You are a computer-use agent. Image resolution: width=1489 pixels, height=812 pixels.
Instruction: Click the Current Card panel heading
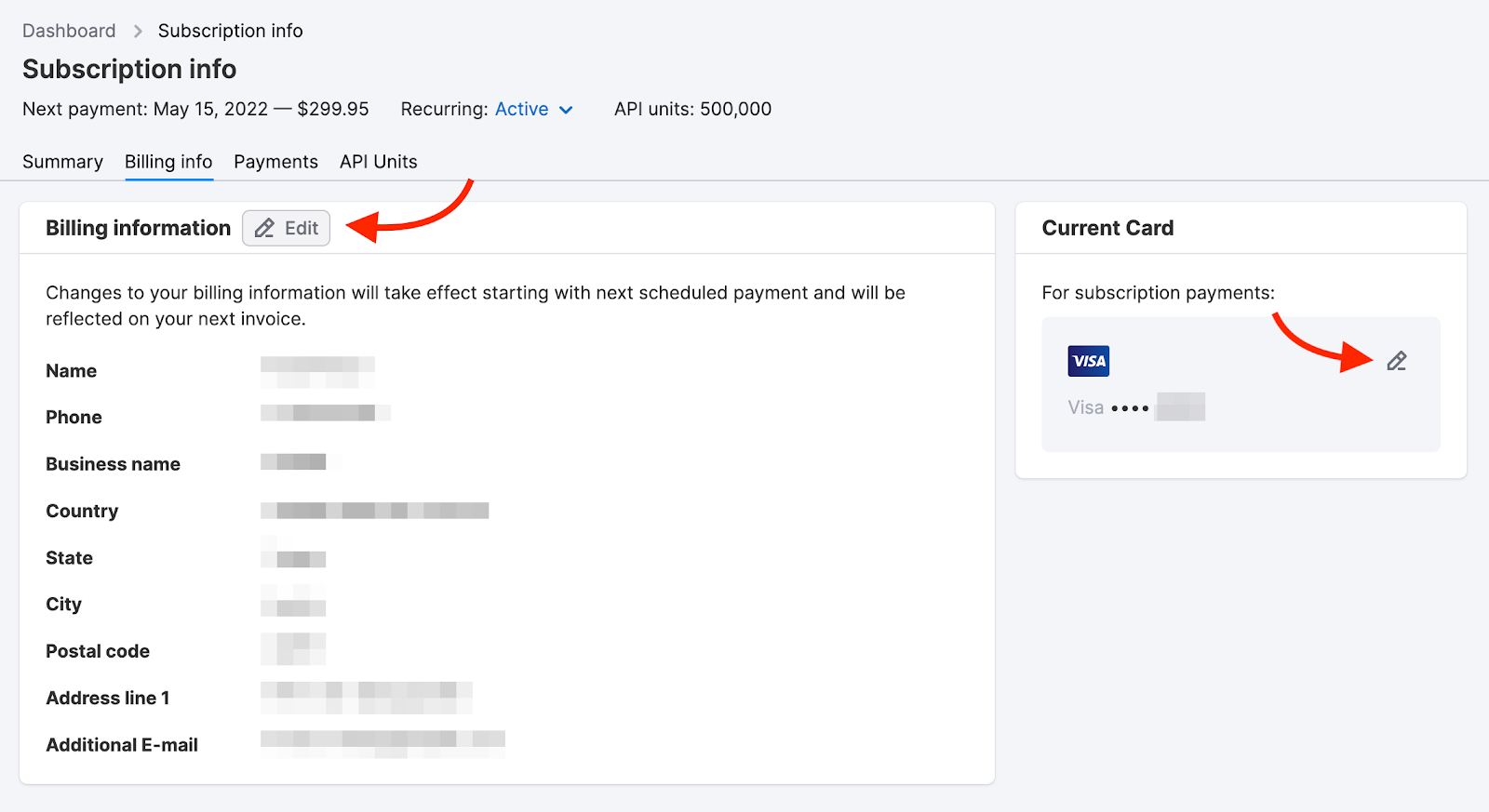tap(1107, 228)
